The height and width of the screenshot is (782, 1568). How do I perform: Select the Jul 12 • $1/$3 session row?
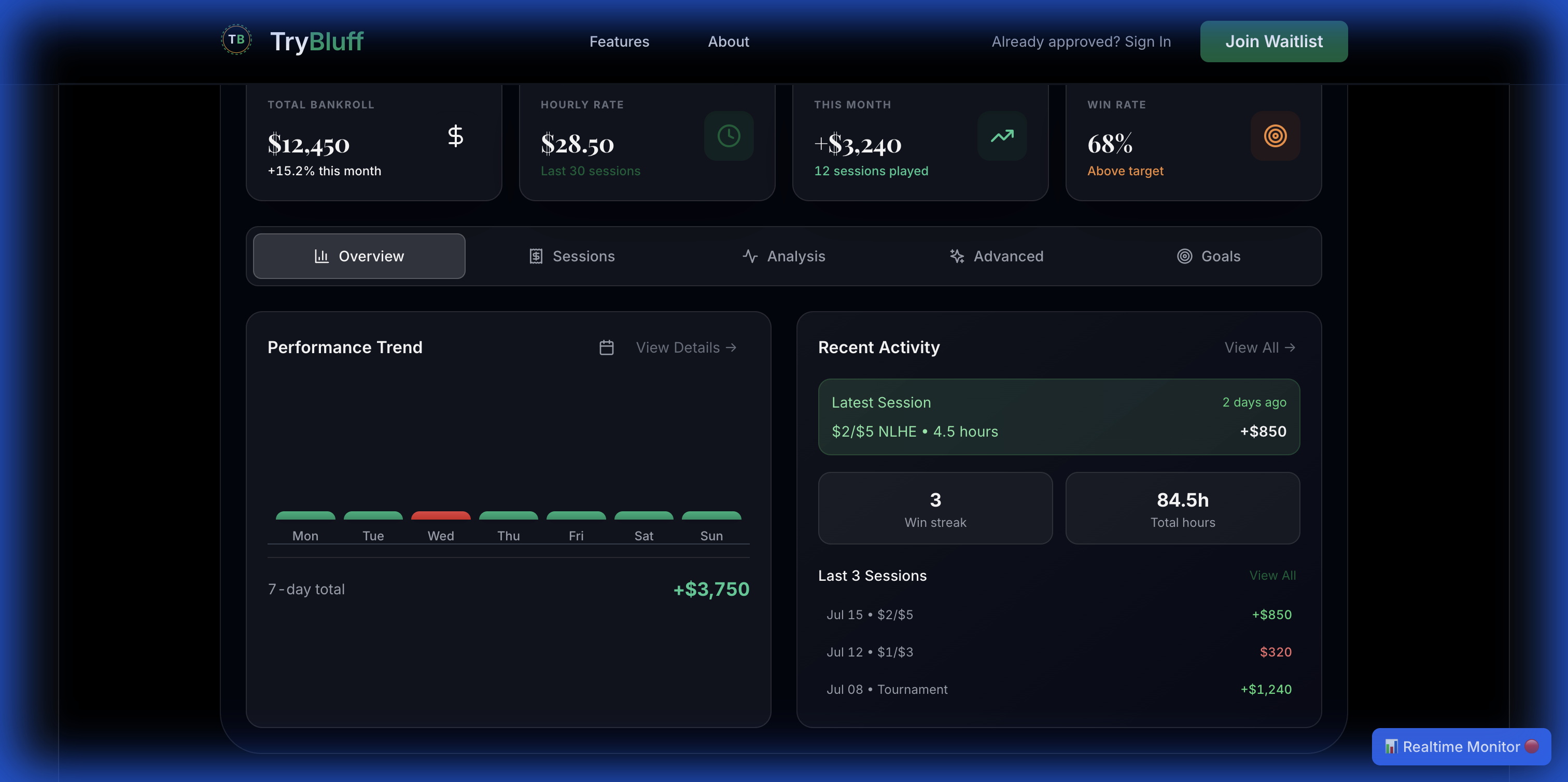pyautogui.click(x=1059, y=652)
